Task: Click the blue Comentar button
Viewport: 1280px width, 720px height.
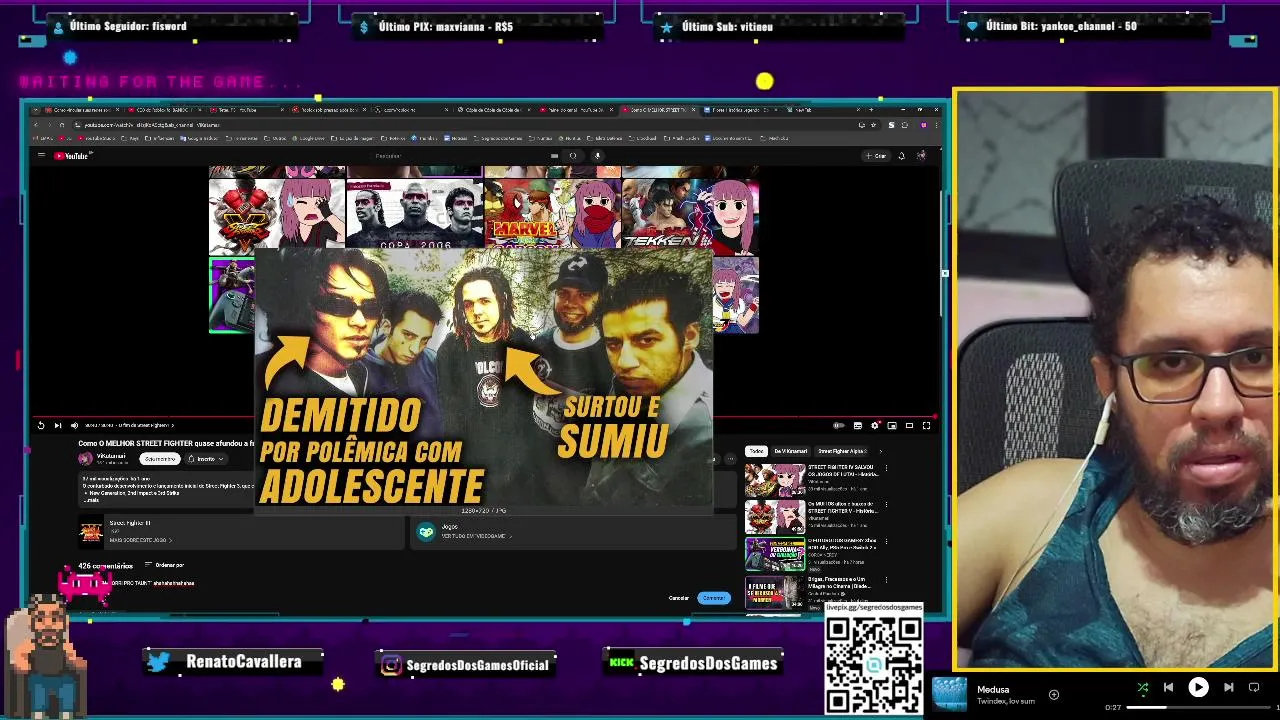Action: [x=714, y=598]
